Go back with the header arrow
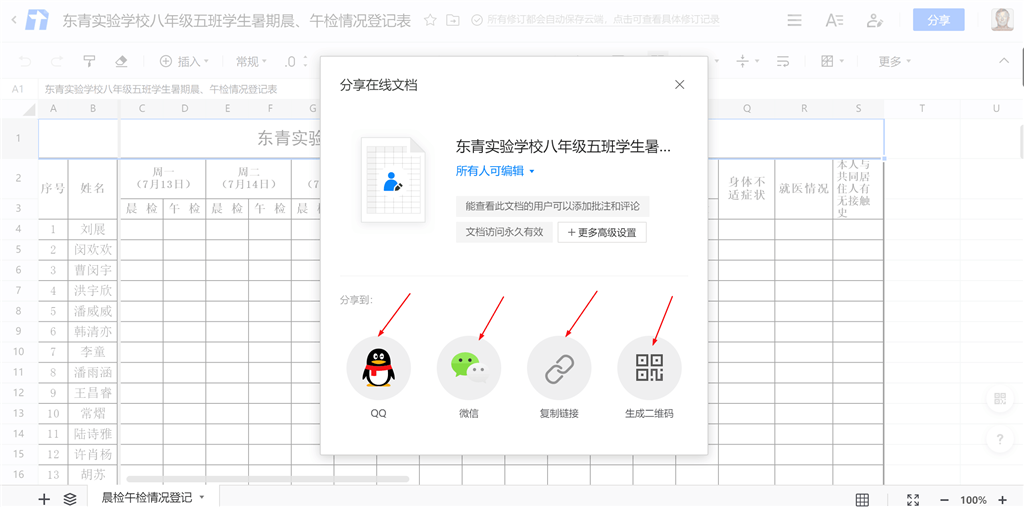The image size is (1024, 507). click(14, 20)
